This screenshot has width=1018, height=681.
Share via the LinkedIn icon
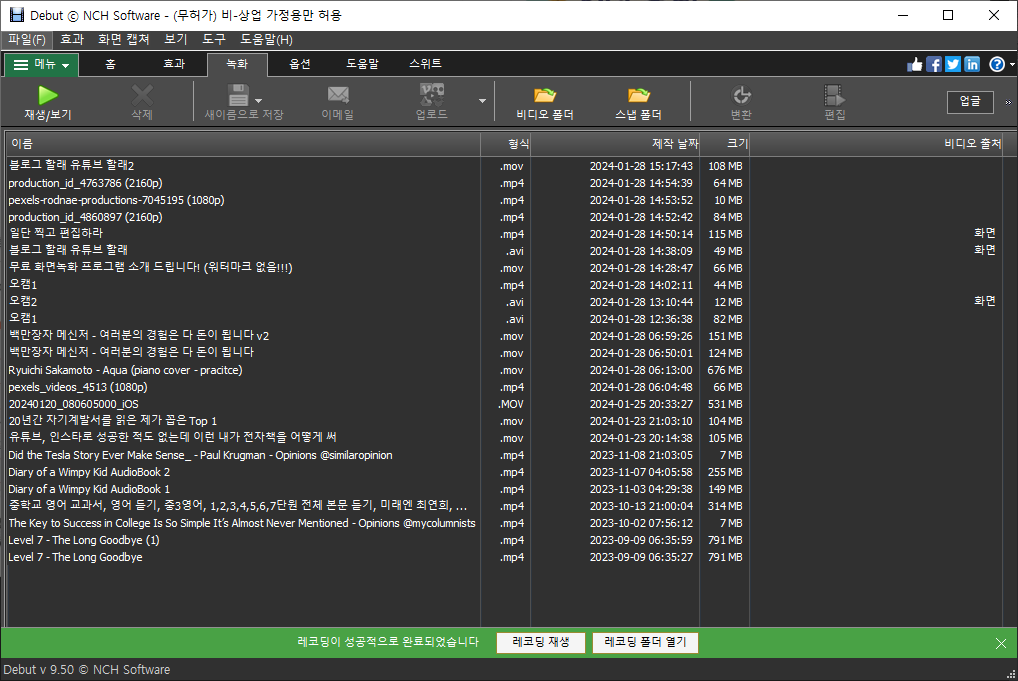click(x=972, y=64)
